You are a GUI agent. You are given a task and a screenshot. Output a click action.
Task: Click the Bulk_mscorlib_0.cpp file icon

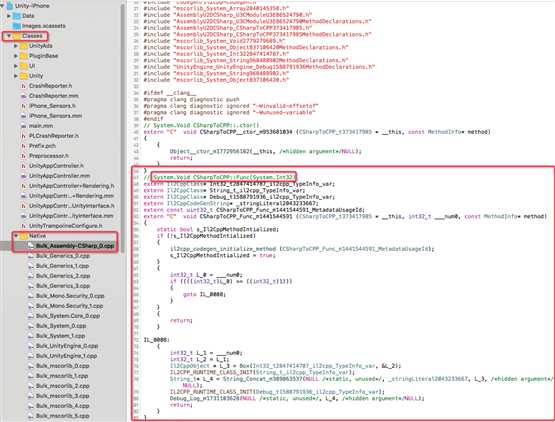[x=31, y=366]
